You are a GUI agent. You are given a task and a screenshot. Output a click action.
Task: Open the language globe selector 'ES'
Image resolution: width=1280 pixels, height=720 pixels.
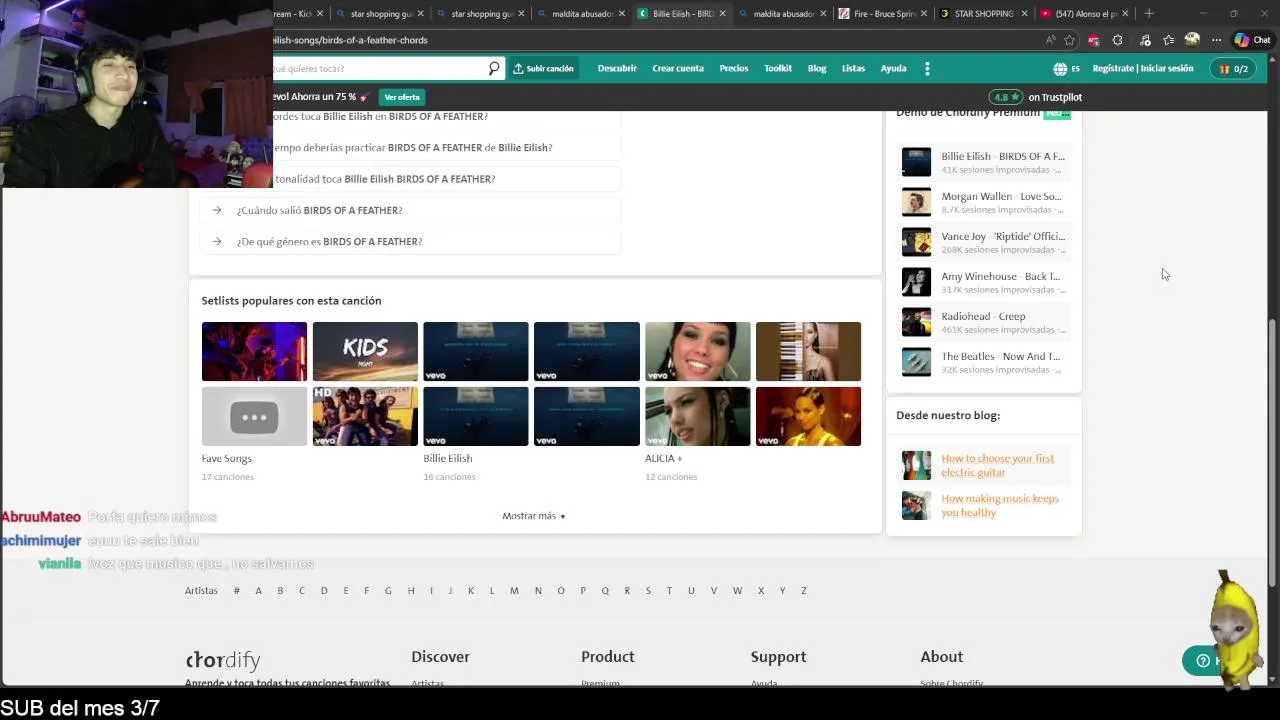(1066, 69)
